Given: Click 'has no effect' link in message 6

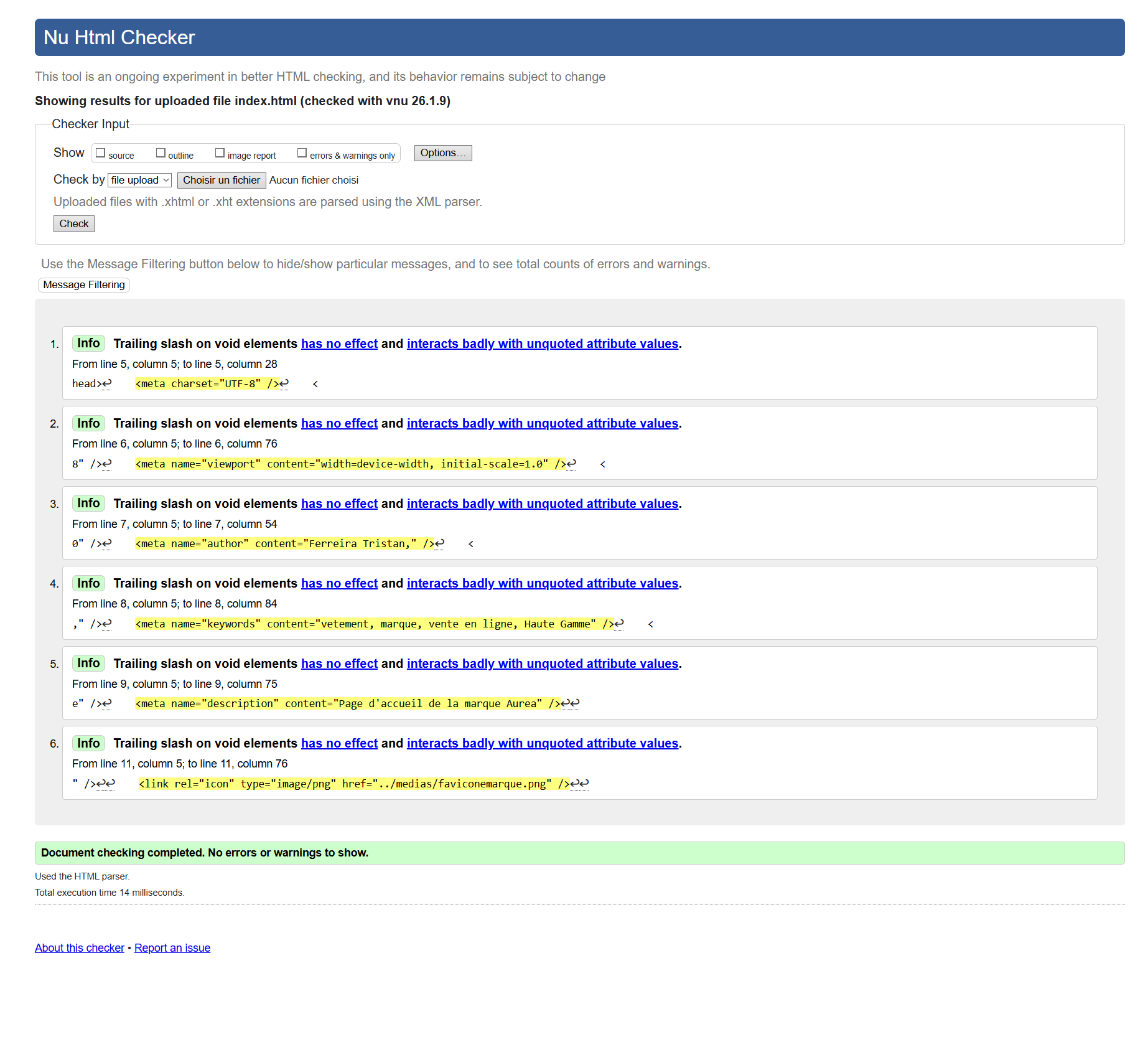Looking at the screenshot, I should (339, 744).
